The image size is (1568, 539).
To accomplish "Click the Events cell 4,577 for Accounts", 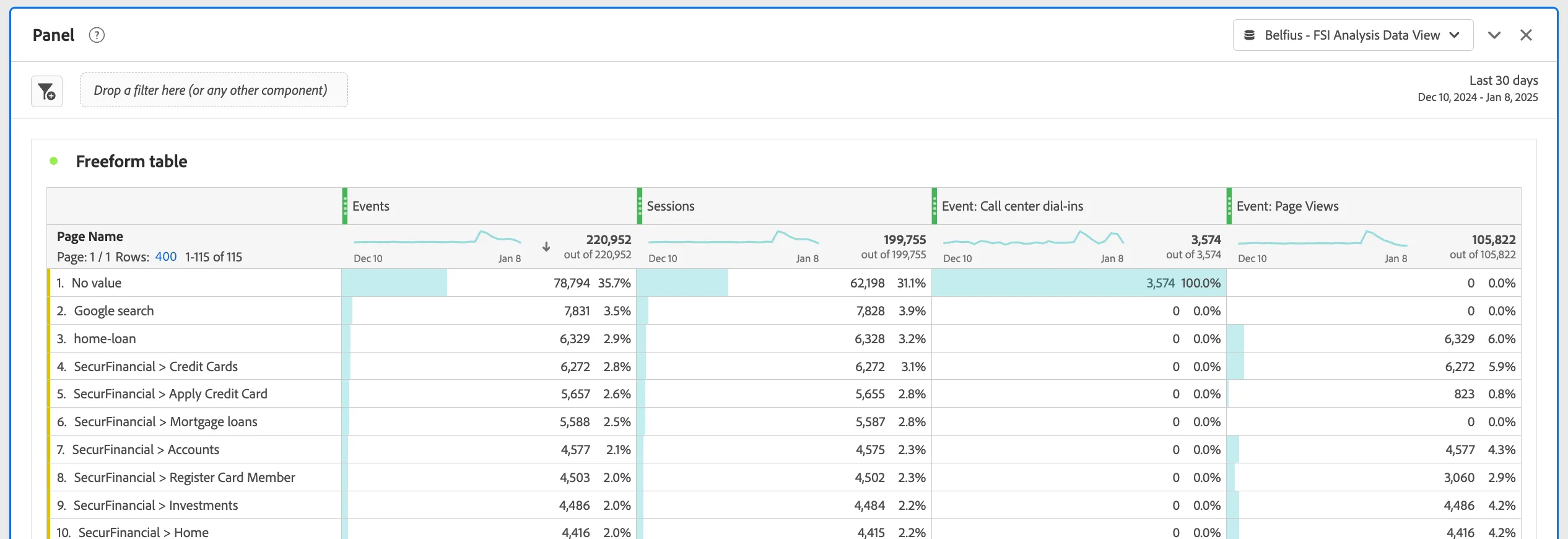I will (490, 450).
